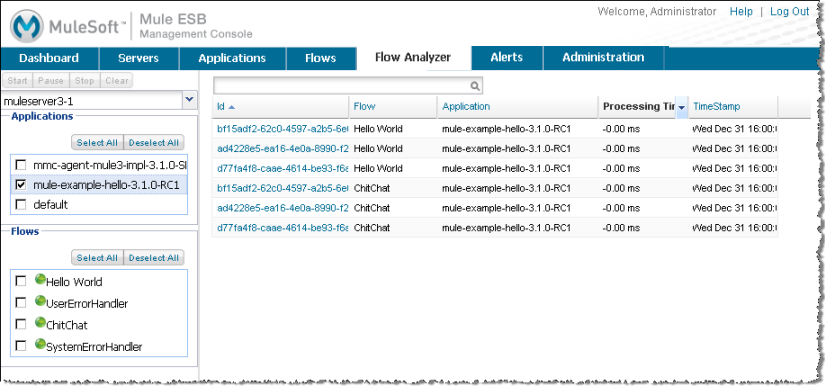The height and width of the screenshot is (386, 825).
Task: Click the Log Out link
Action: [789, 11]
